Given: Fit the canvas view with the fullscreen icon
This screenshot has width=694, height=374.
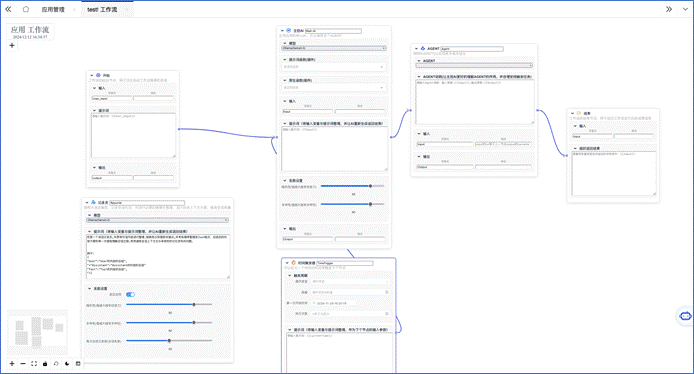Looking at the screenshot, I should tap(34, 363).
